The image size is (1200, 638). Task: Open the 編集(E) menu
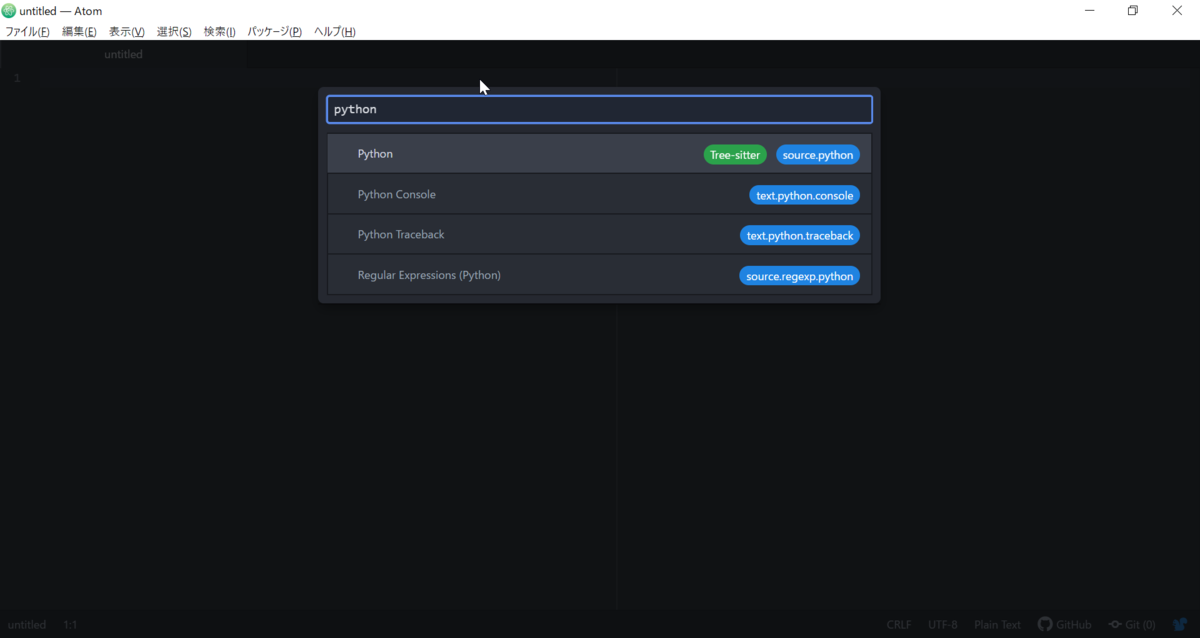79,32
